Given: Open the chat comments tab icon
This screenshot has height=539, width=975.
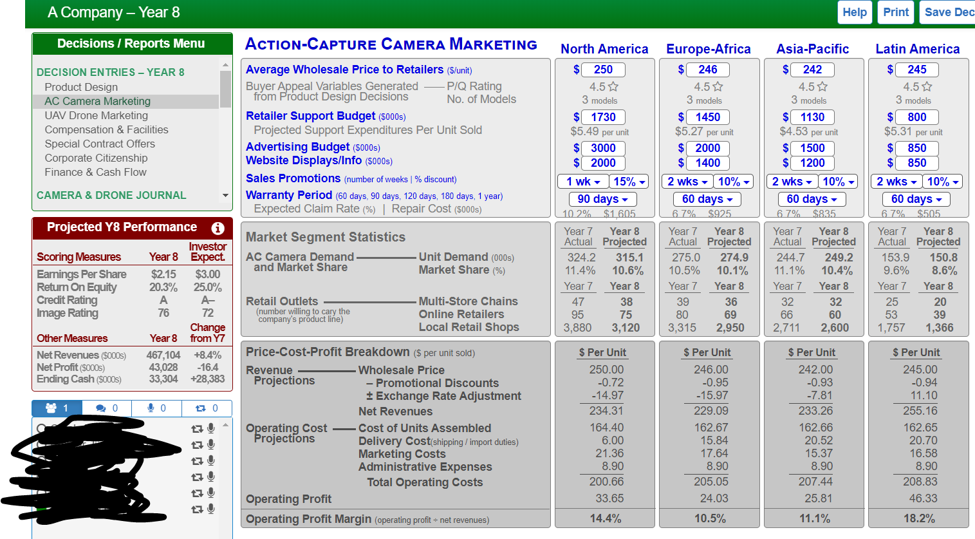Looking at the screenshot, I should 106,408.
